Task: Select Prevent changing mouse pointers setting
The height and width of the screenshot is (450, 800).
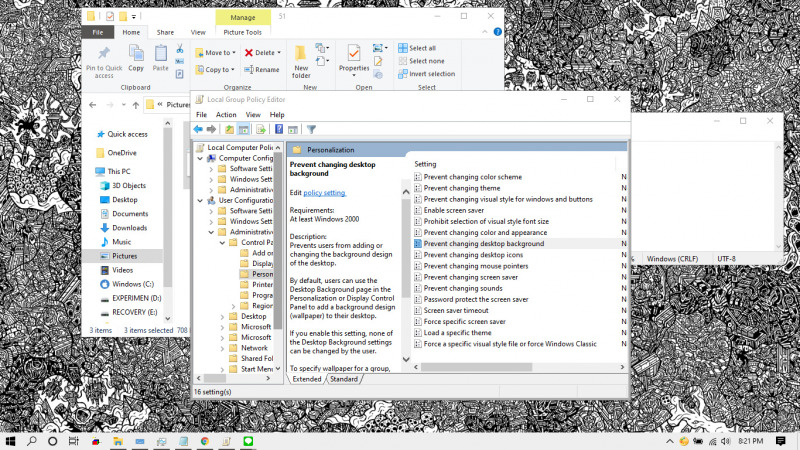Action: [x=476, y=266]
